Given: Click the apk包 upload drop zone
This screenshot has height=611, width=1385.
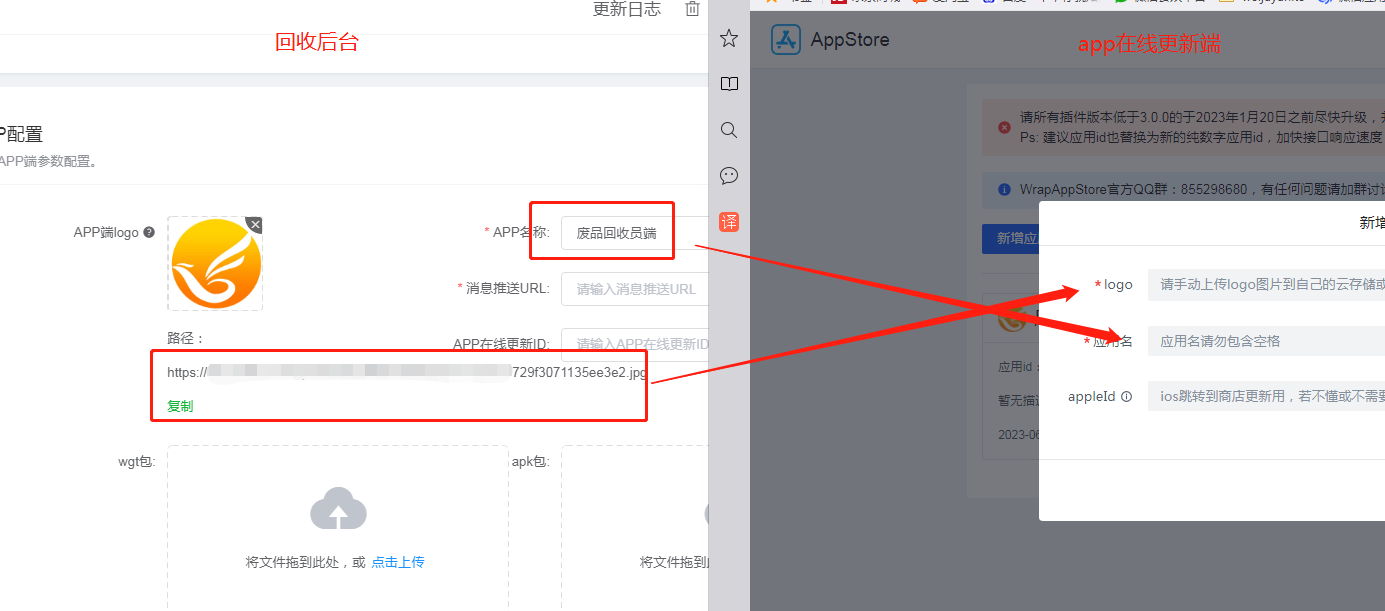Looking at the screenshot, I should click(x=634, y=528).
